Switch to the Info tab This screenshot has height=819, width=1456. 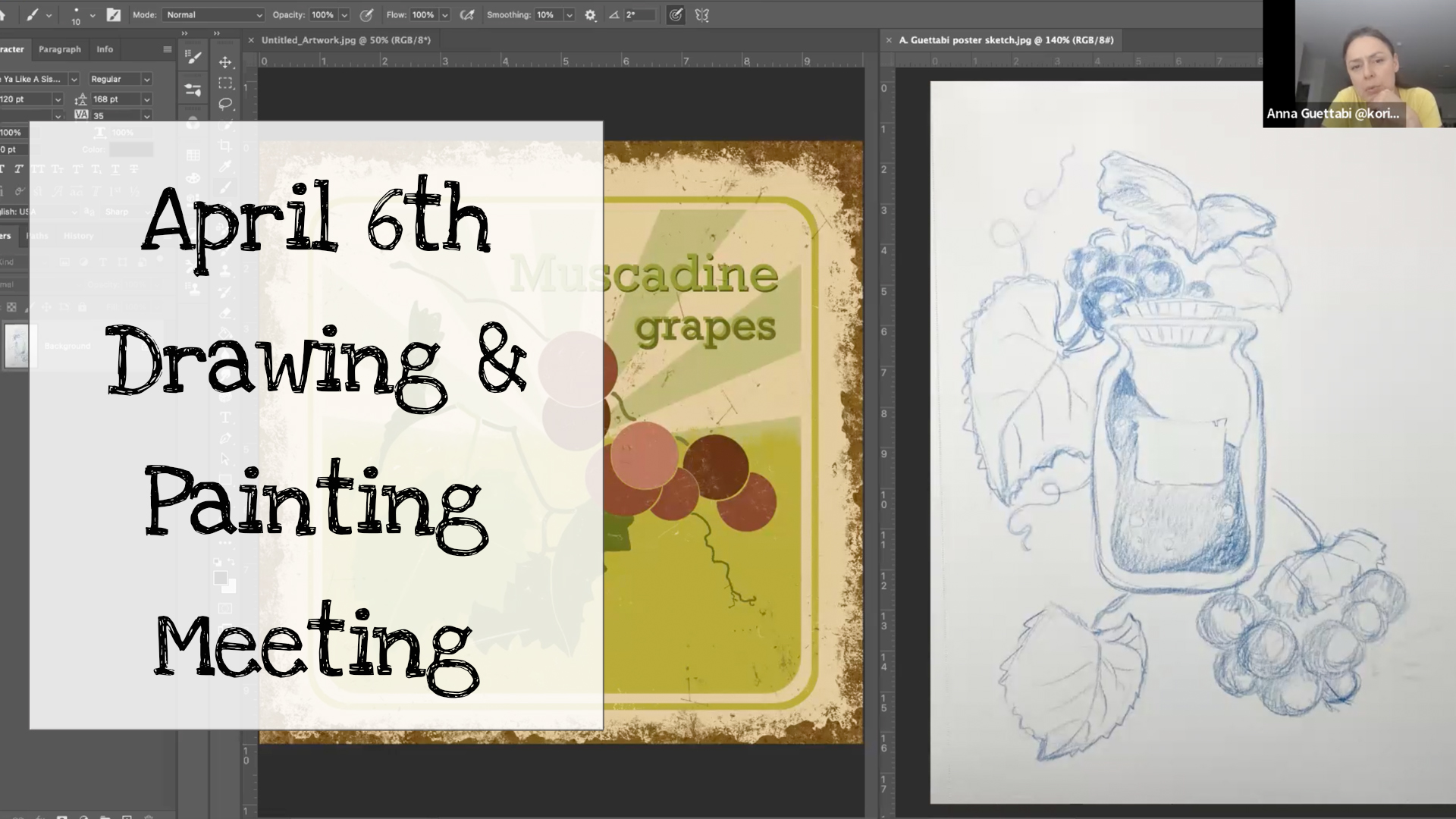(x=105, y=49)
